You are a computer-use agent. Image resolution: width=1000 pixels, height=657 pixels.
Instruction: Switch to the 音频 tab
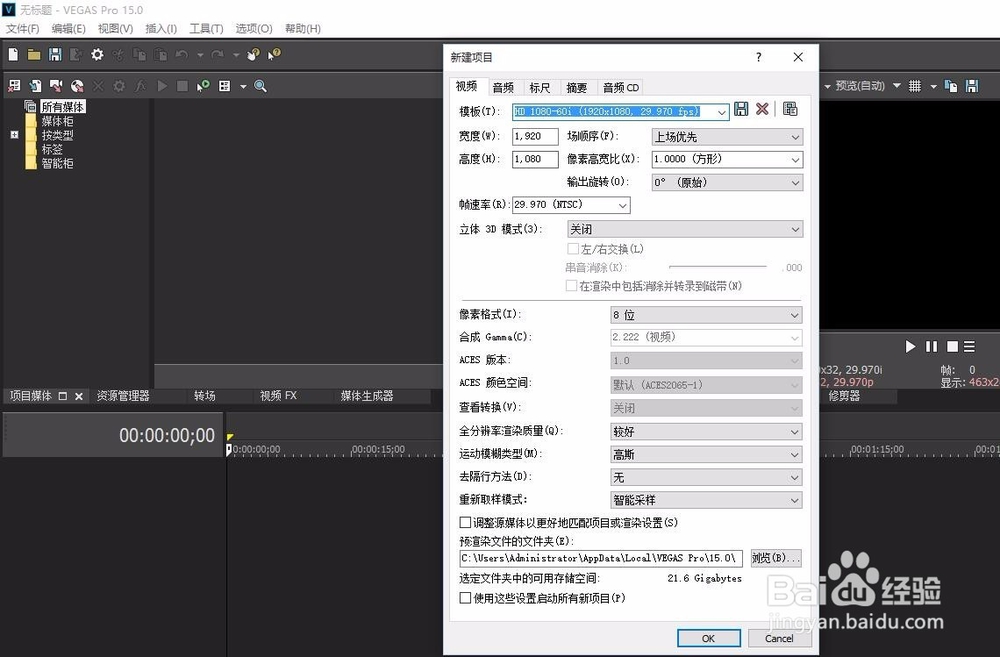[503, 87]
